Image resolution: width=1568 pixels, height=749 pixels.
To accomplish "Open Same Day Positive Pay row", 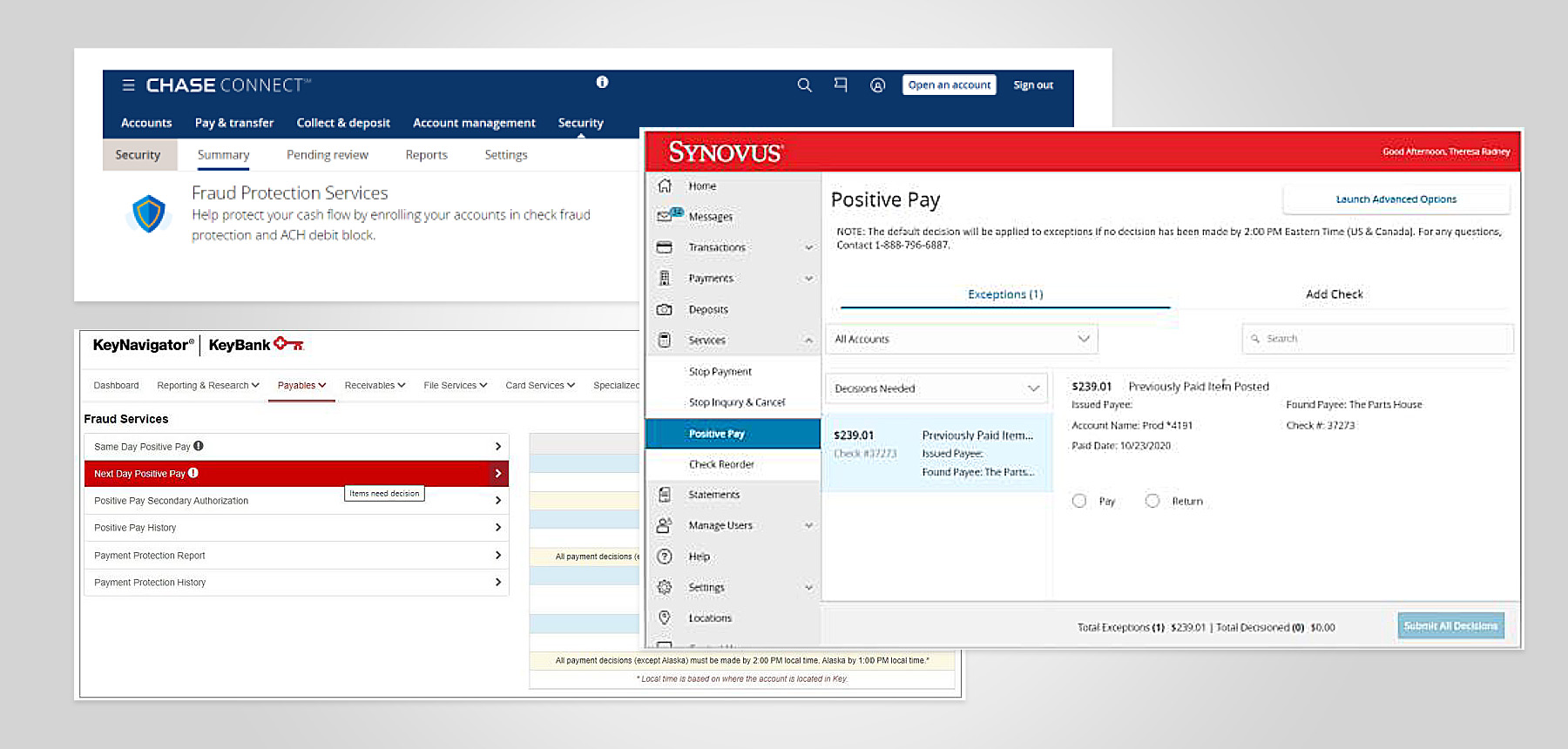I will [x=296, y=446].
